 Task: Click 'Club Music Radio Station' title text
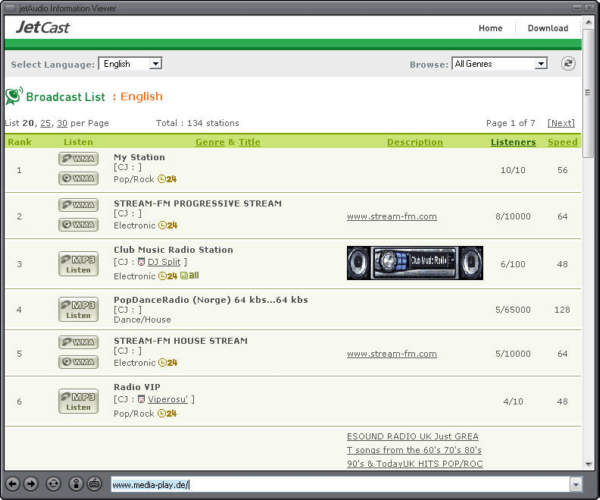coord(173,250)
